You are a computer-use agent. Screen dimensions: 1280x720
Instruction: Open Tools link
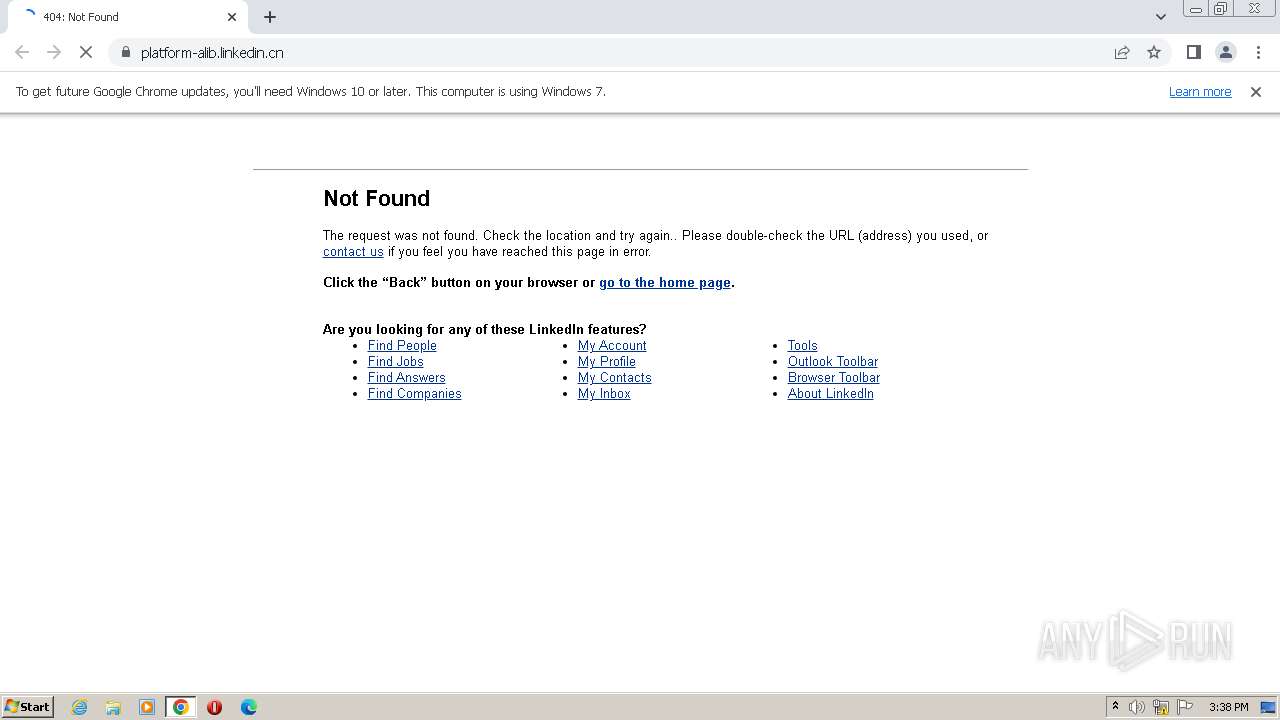(x=802, y=346)
